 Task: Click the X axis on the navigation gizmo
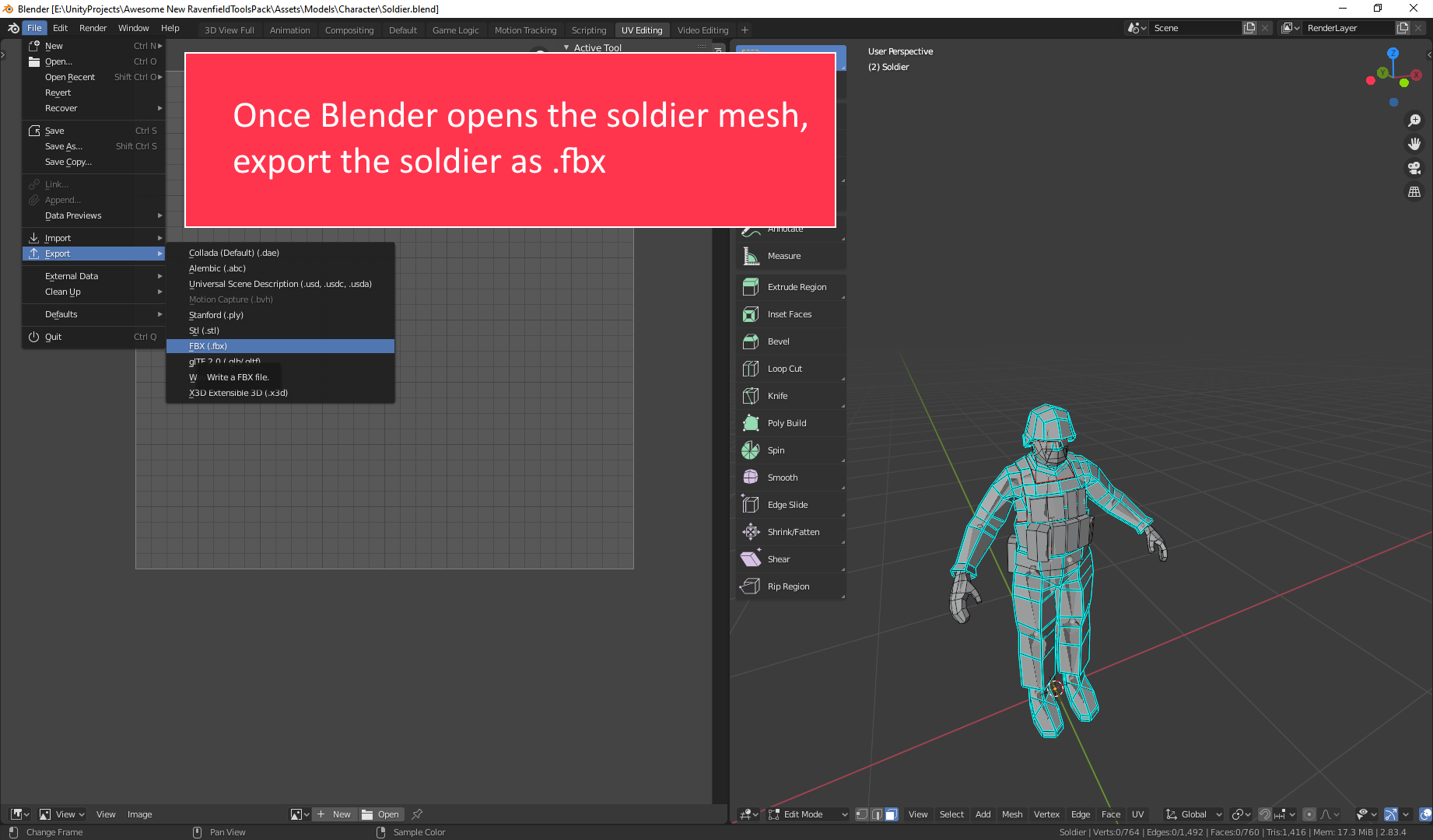1416,75
